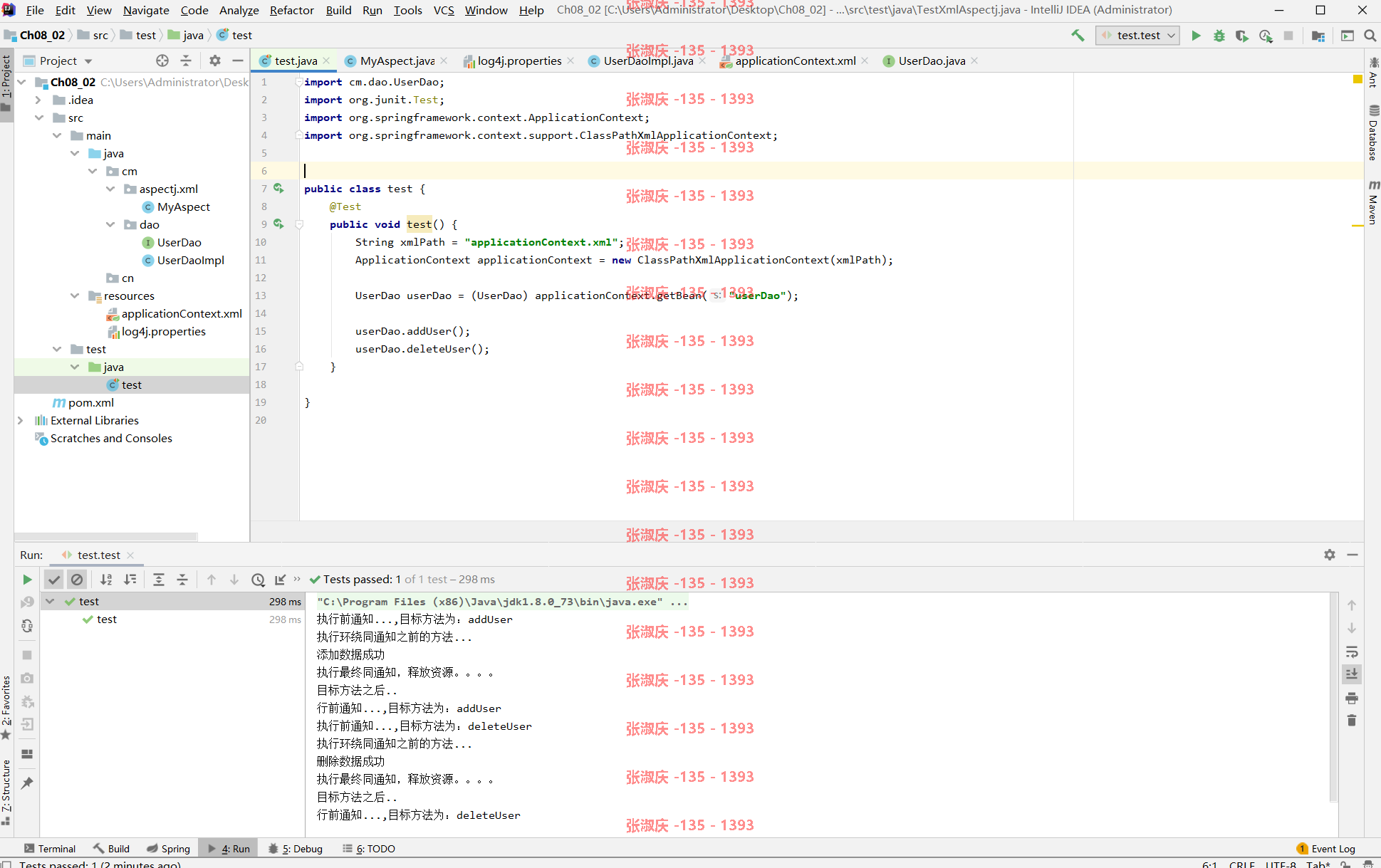Open the test.test run configuration dropdown

point(1137,35)
